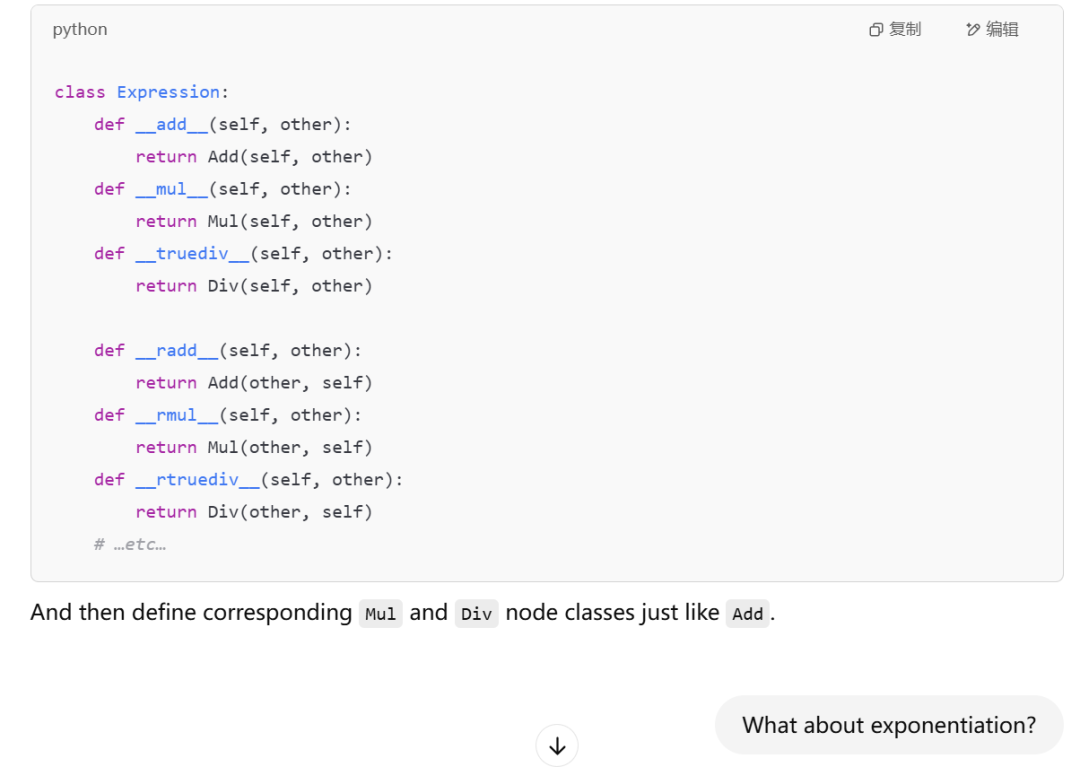1080x767 pixels.
Task: Click the __mul__ method name
Action: [172, 189]
